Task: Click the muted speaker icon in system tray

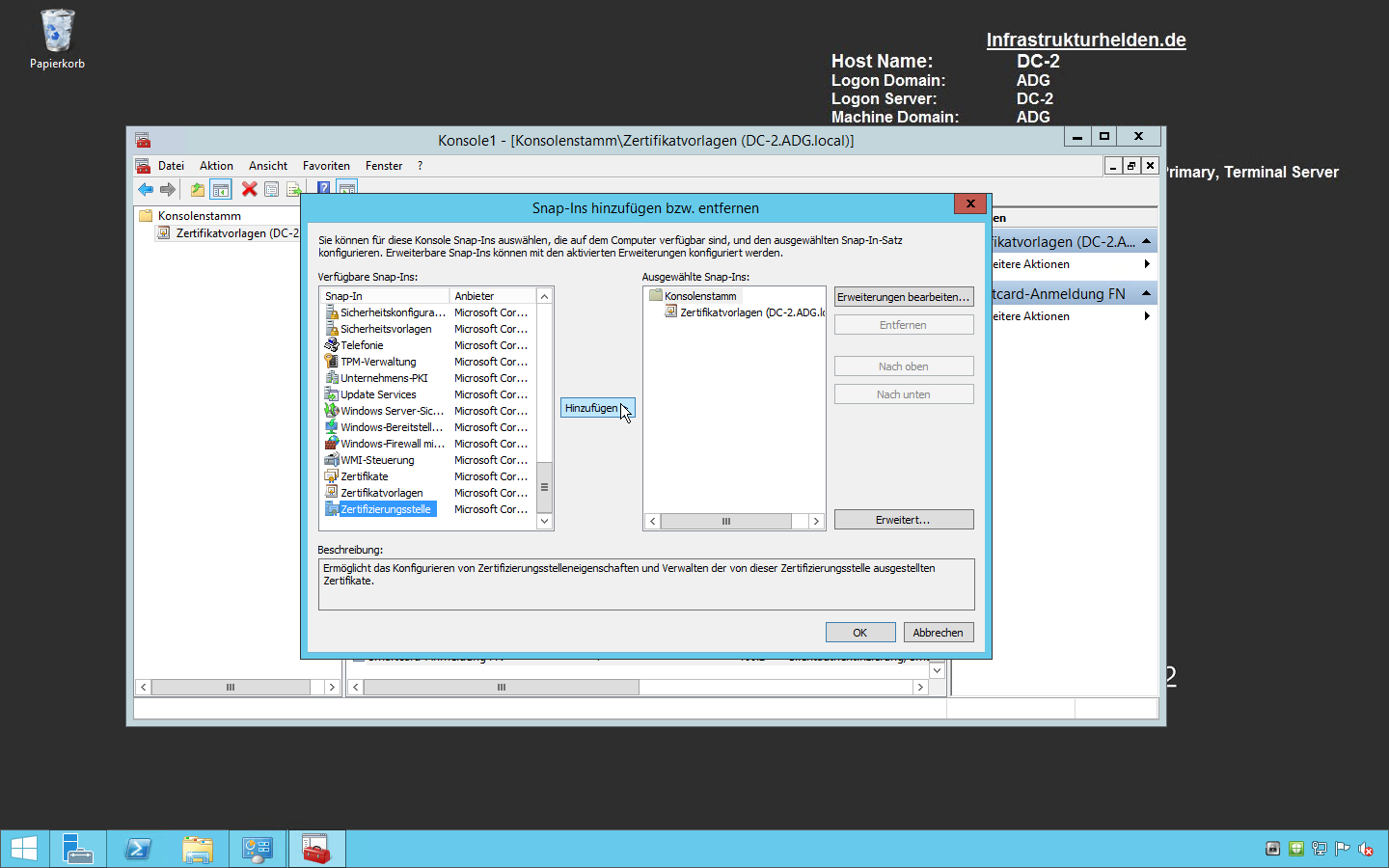Action: (1365, 849)
